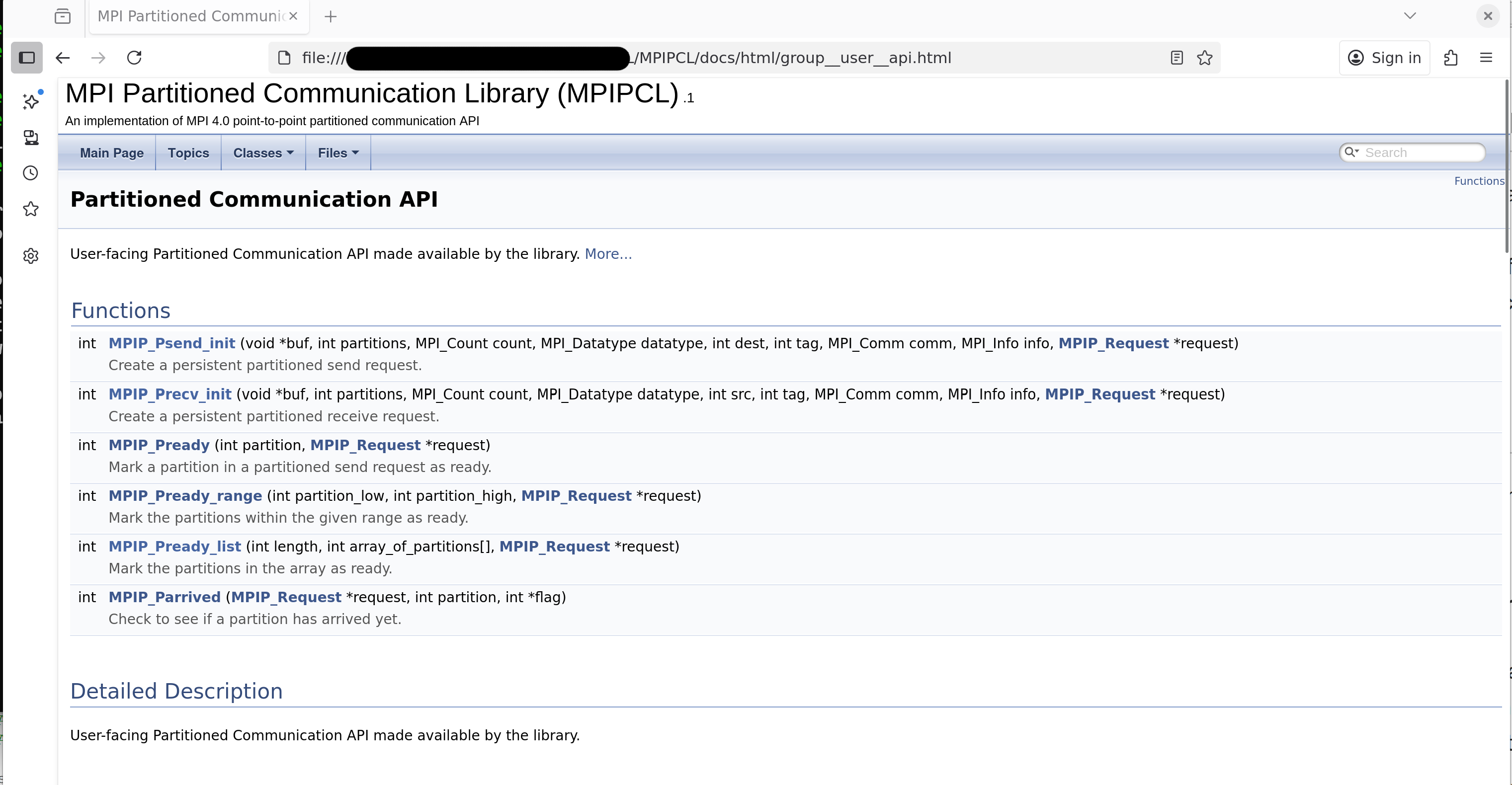Open MPIP_Parrived function link
The width and height of the screenshot is (1512, 785).
pyautogui.click(x=165, y=597)
